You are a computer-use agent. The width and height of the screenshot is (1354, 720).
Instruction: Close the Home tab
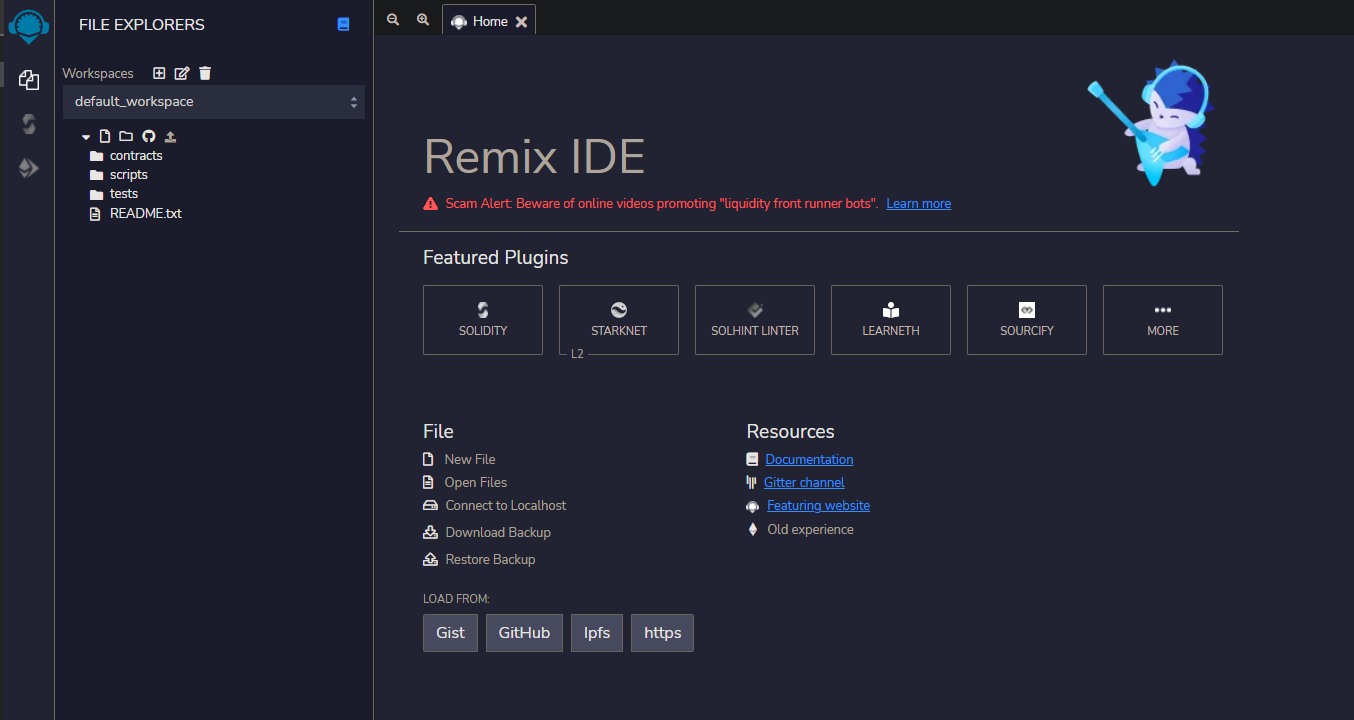[x=521, y=22]
